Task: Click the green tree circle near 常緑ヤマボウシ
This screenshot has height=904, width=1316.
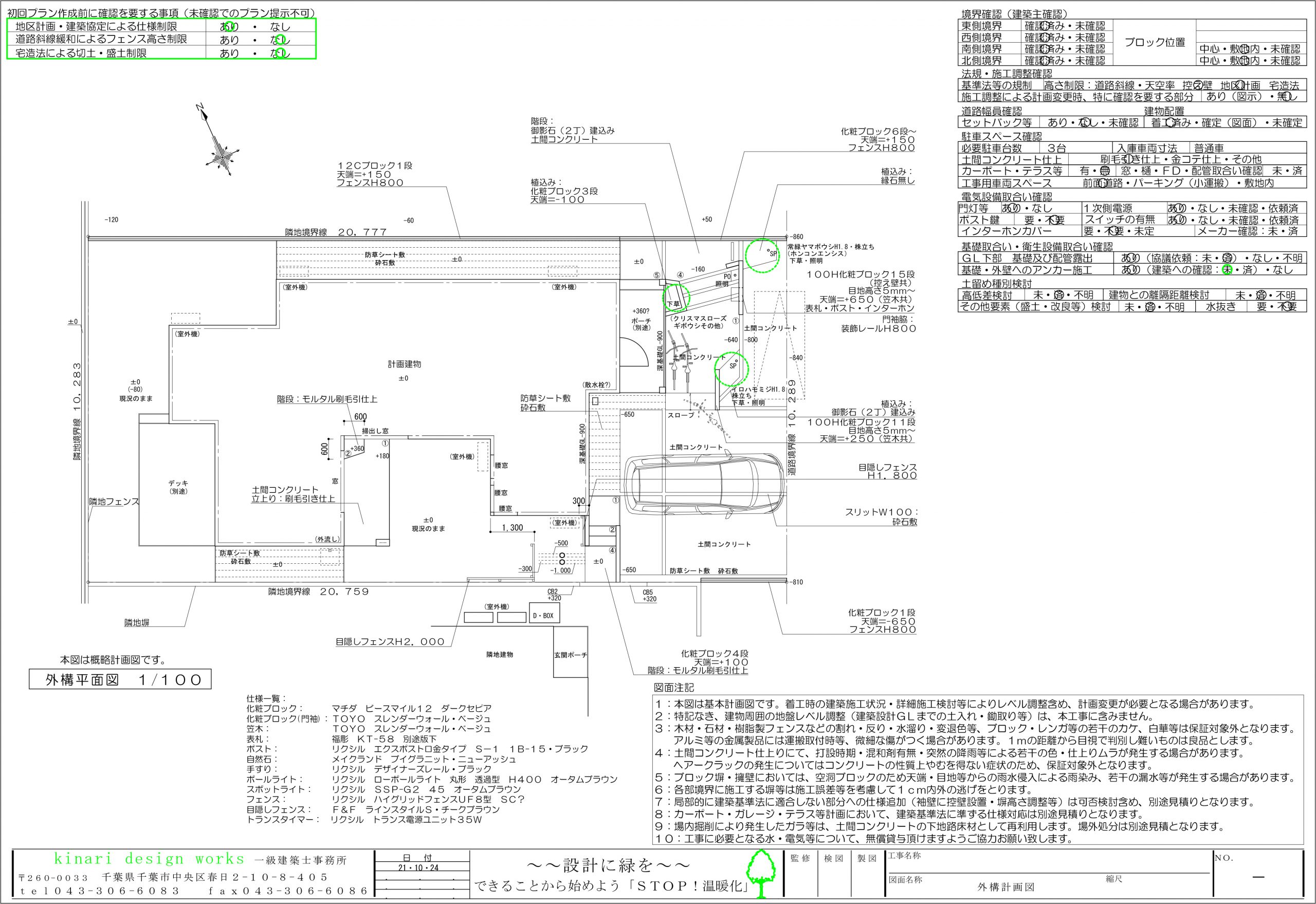Action: coord(762,256)
